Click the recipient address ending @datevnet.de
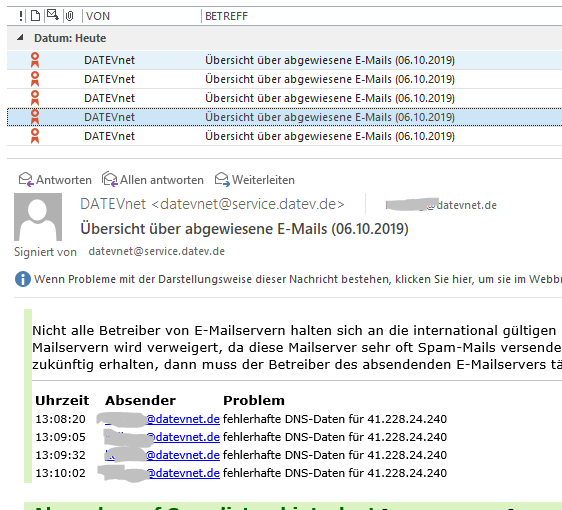 coord(441,205)
